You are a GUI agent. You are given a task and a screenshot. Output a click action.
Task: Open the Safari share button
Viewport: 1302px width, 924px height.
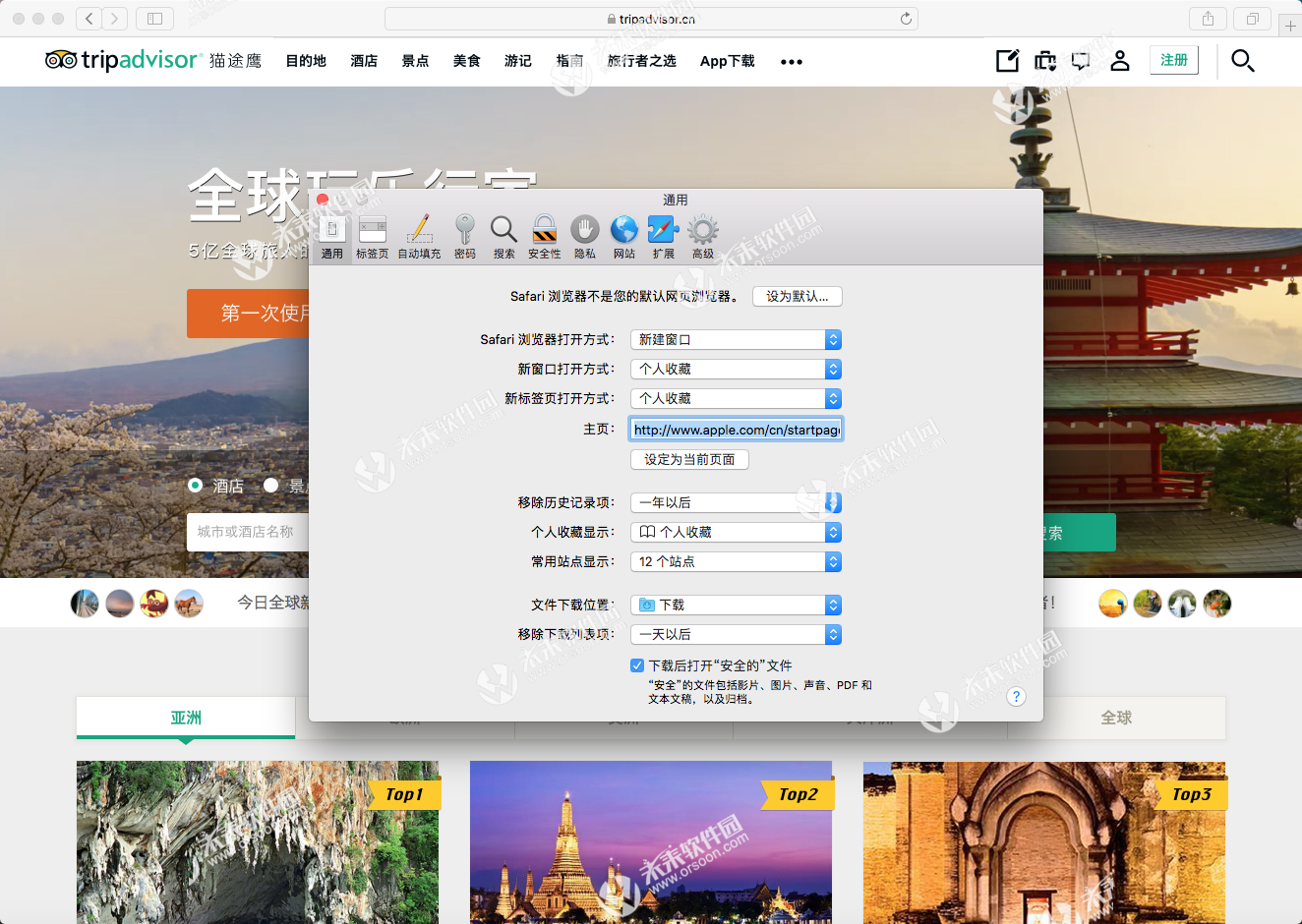tap(1208, 19)
